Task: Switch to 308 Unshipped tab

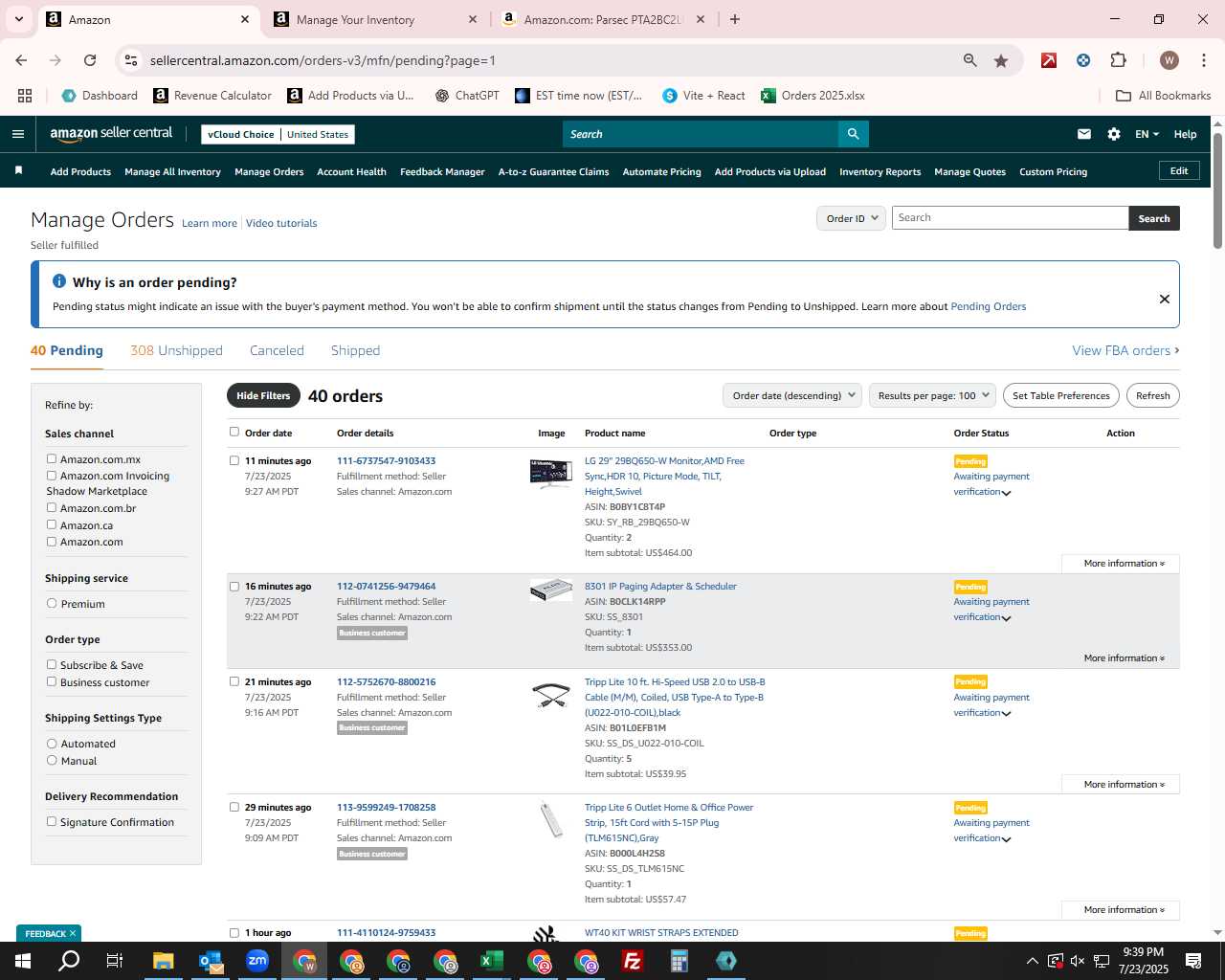Action: tap(176, 350)
